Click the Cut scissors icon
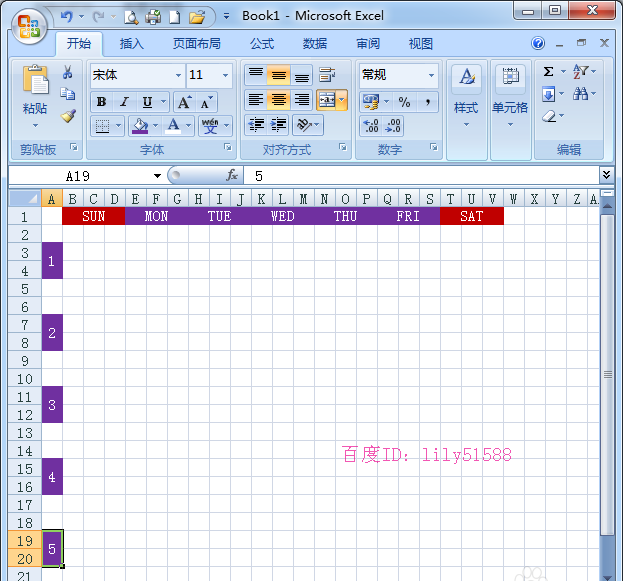Viewport: 623px width, 581px height. [x=68, y=72]
